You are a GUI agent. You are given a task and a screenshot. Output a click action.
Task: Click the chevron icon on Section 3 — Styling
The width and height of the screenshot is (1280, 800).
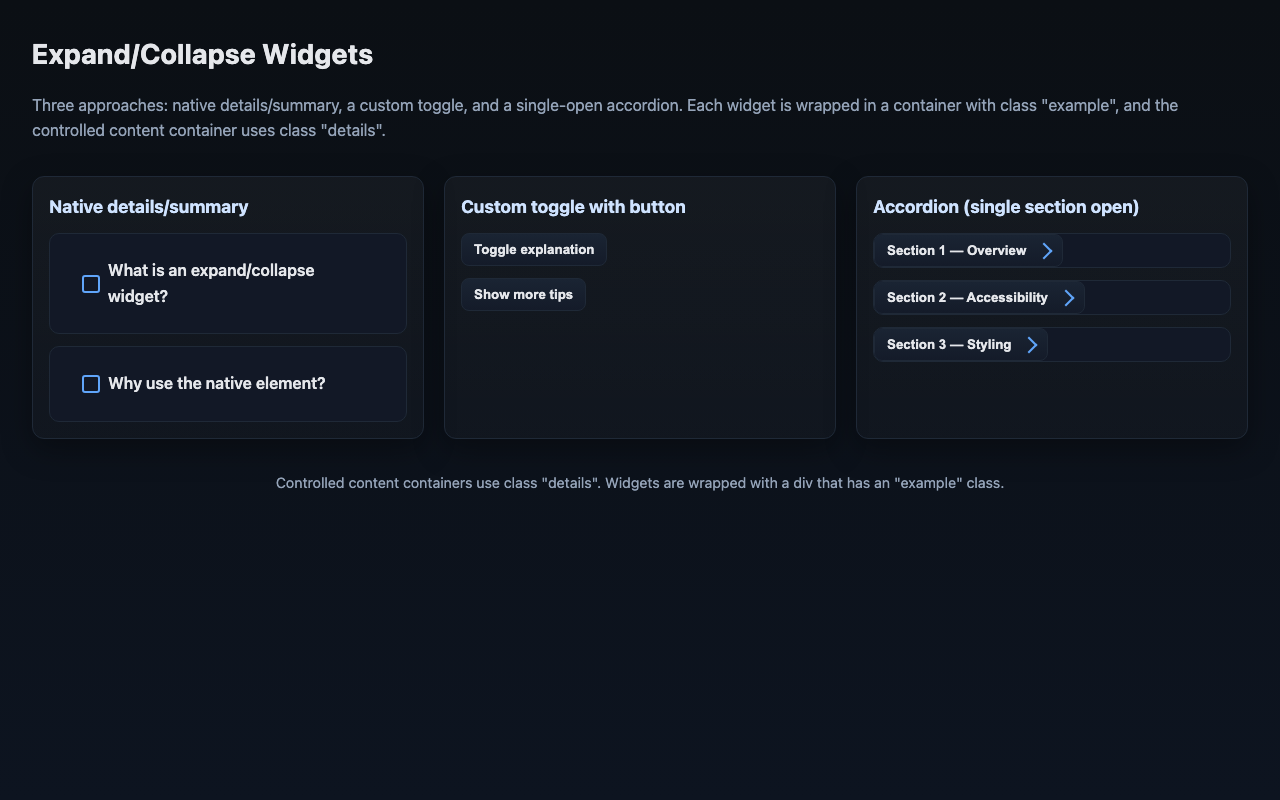[x=1031, y=344]
